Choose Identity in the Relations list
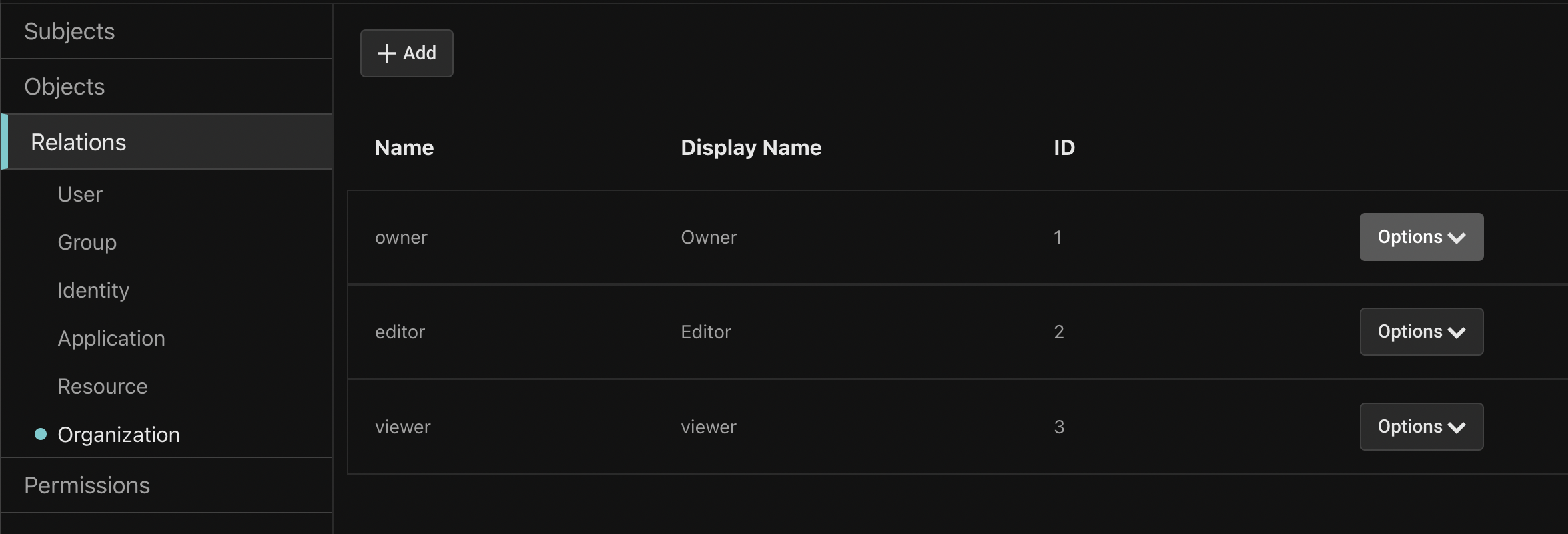The height and width of the screenshot is (534, 1568). (93, 290)
